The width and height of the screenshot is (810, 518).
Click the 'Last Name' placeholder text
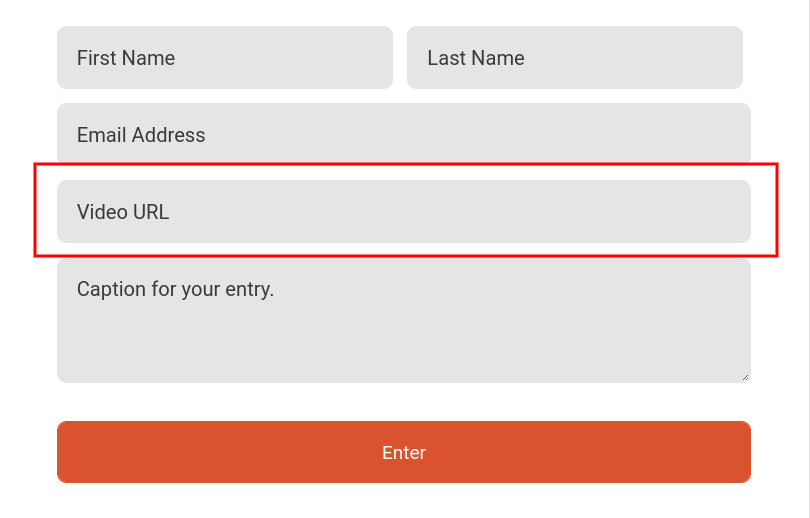point(476,58)
